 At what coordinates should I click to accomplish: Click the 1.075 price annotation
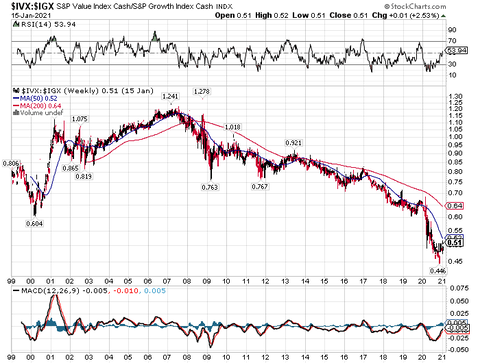(80, 119)
